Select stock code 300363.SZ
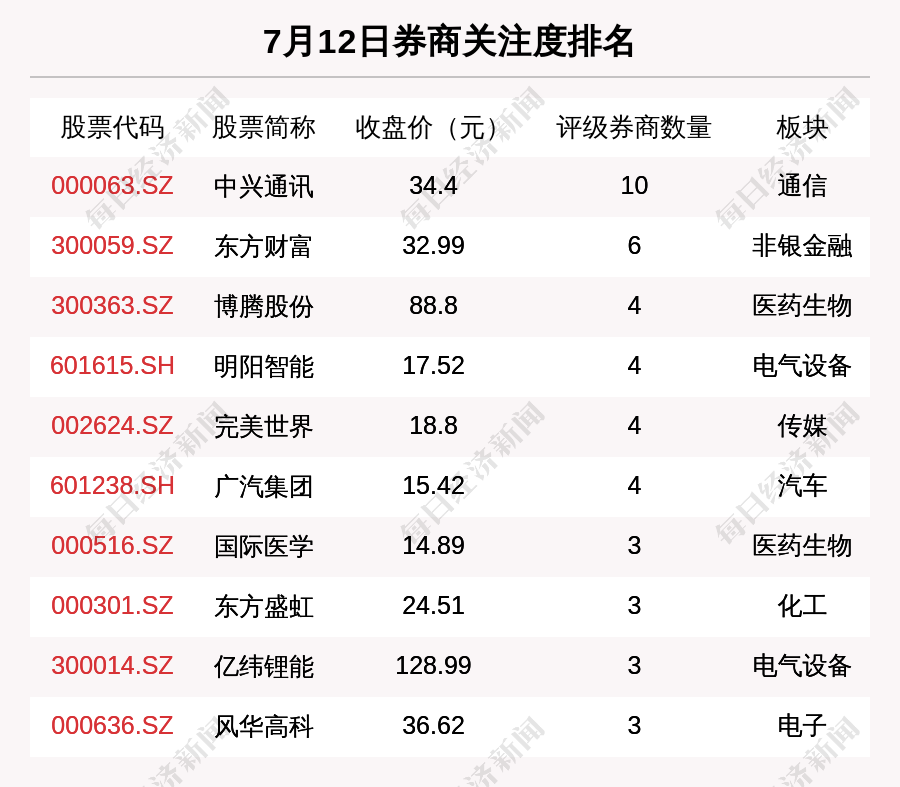900x787 pixels. tap(112, 306)
